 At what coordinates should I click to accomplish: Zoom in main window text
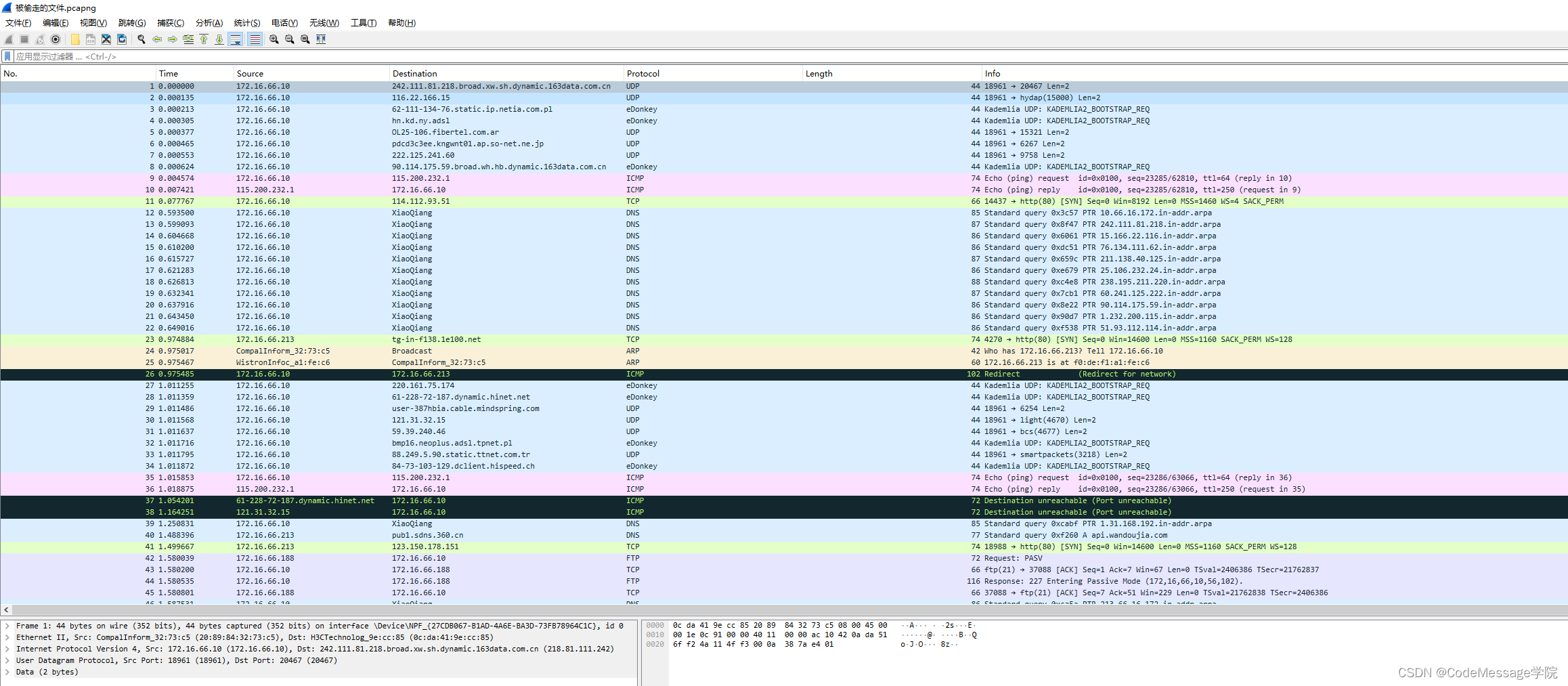[274, 39]
